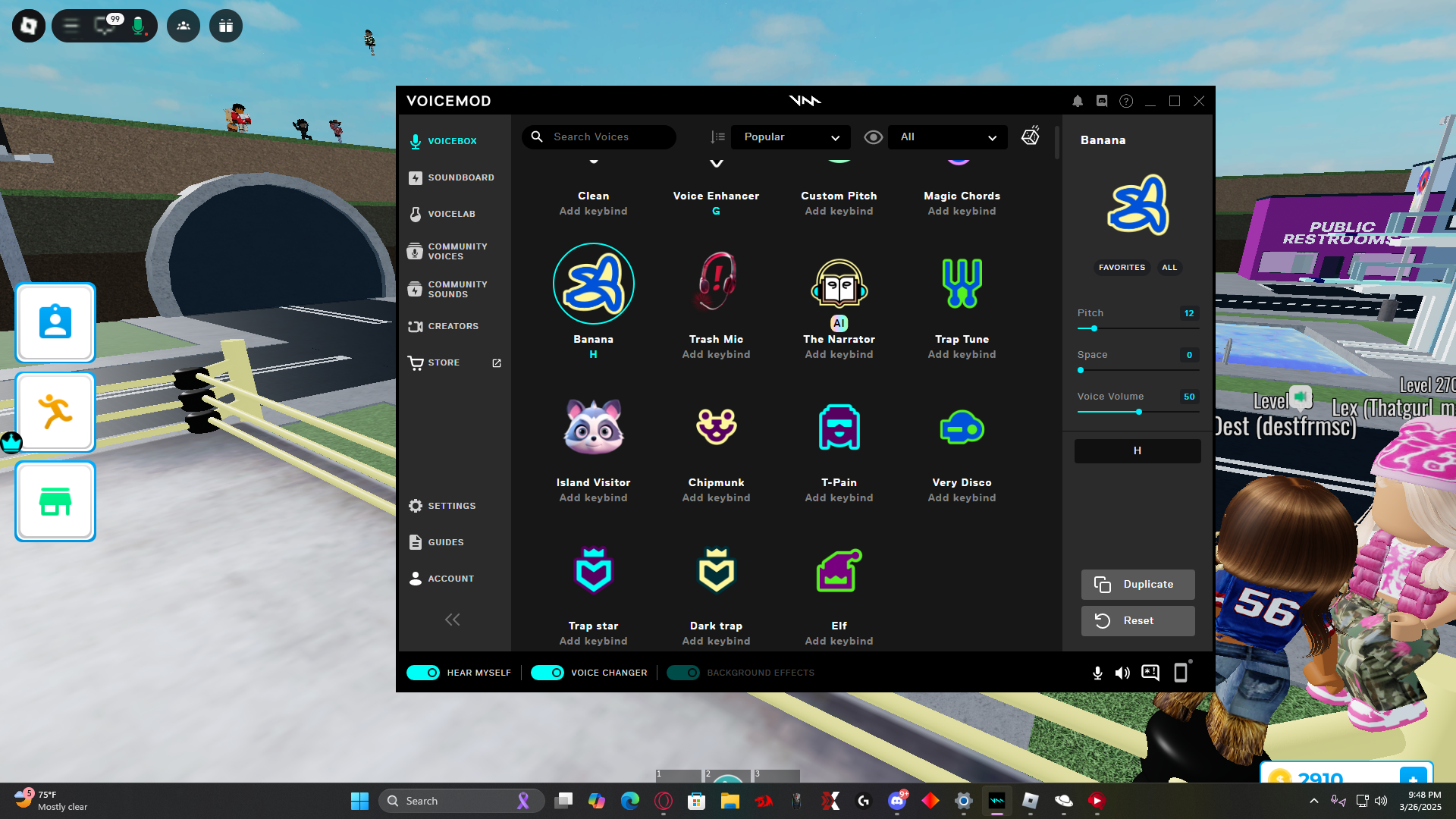This screenshot has width=1456, height=819.
Task: Click the random voice dice icon
Action: click(1030, 136)
